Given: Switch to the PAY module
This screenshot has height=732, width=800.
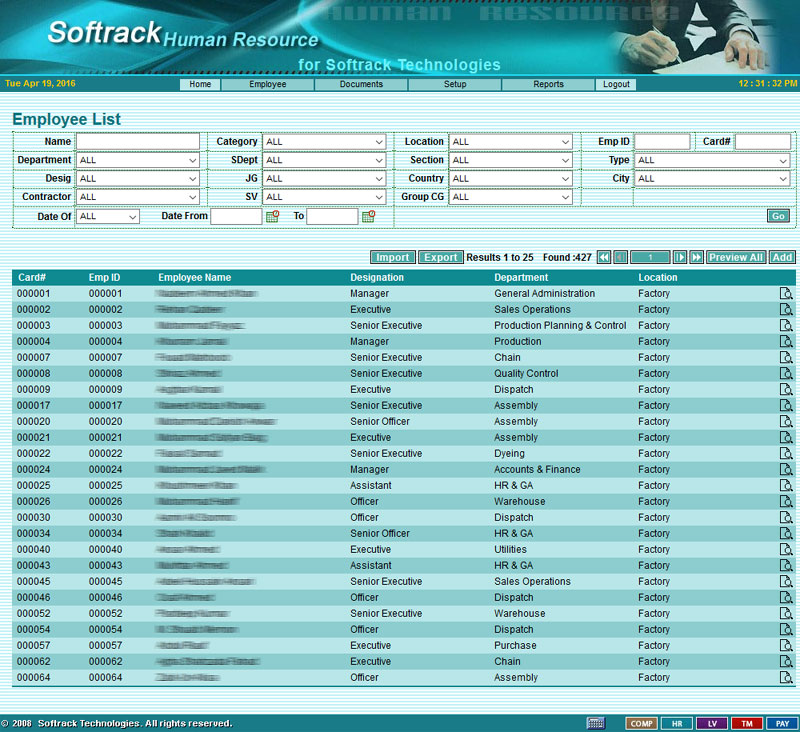Looking at the screenshot, I should click(780, 723).
